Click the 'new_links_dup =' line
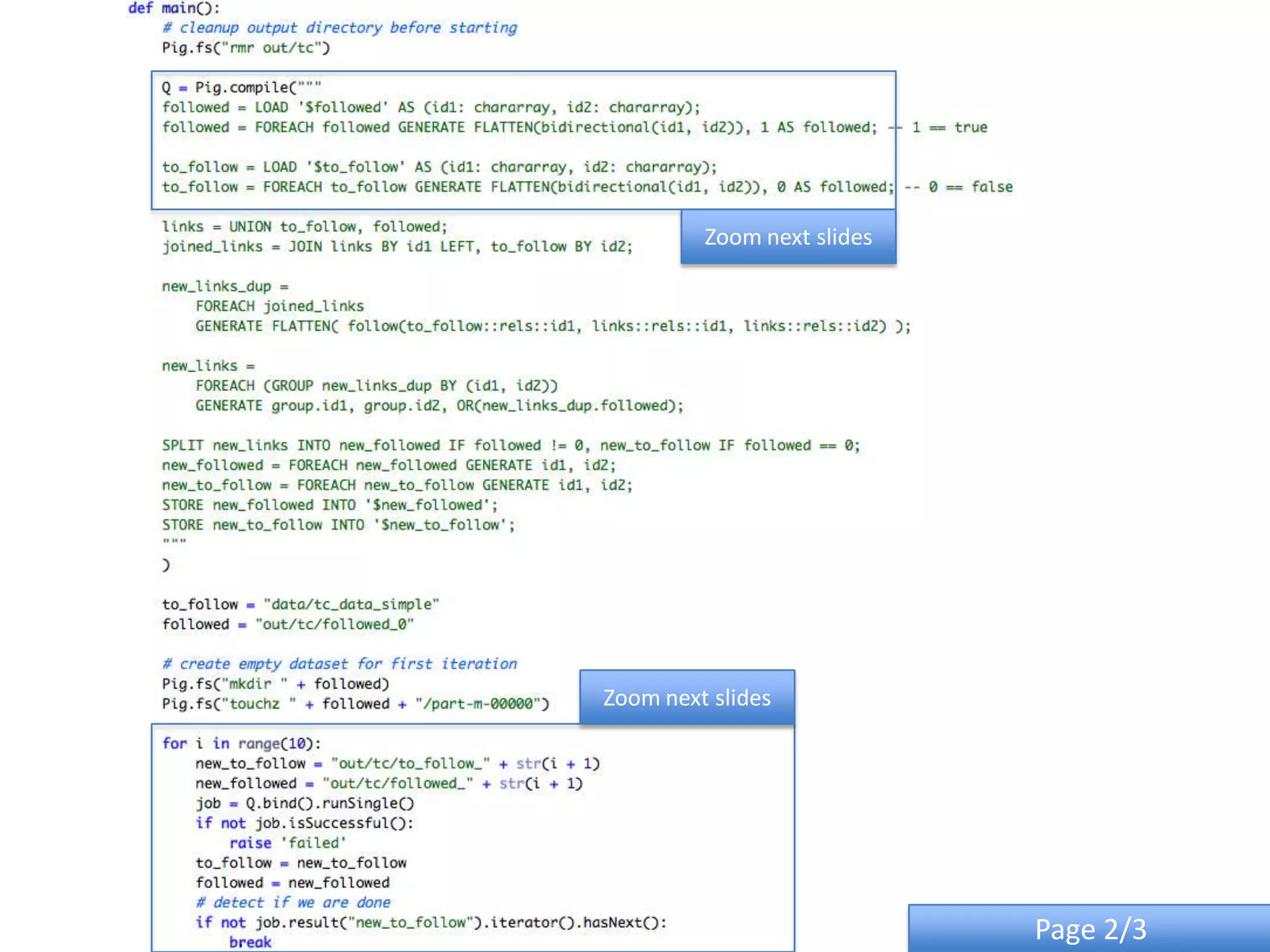The image size is (1270, 952). [x=225, y=286]
